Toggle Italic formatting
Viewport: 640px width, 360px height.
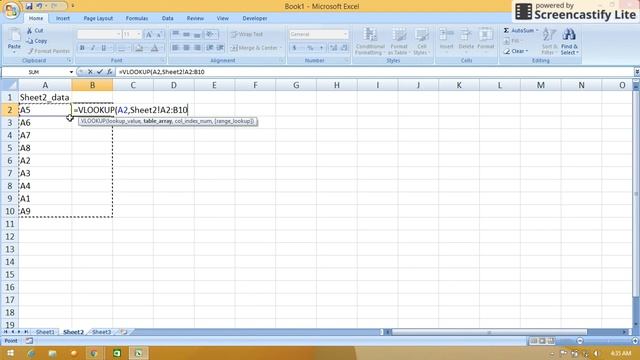pos(93,48)
